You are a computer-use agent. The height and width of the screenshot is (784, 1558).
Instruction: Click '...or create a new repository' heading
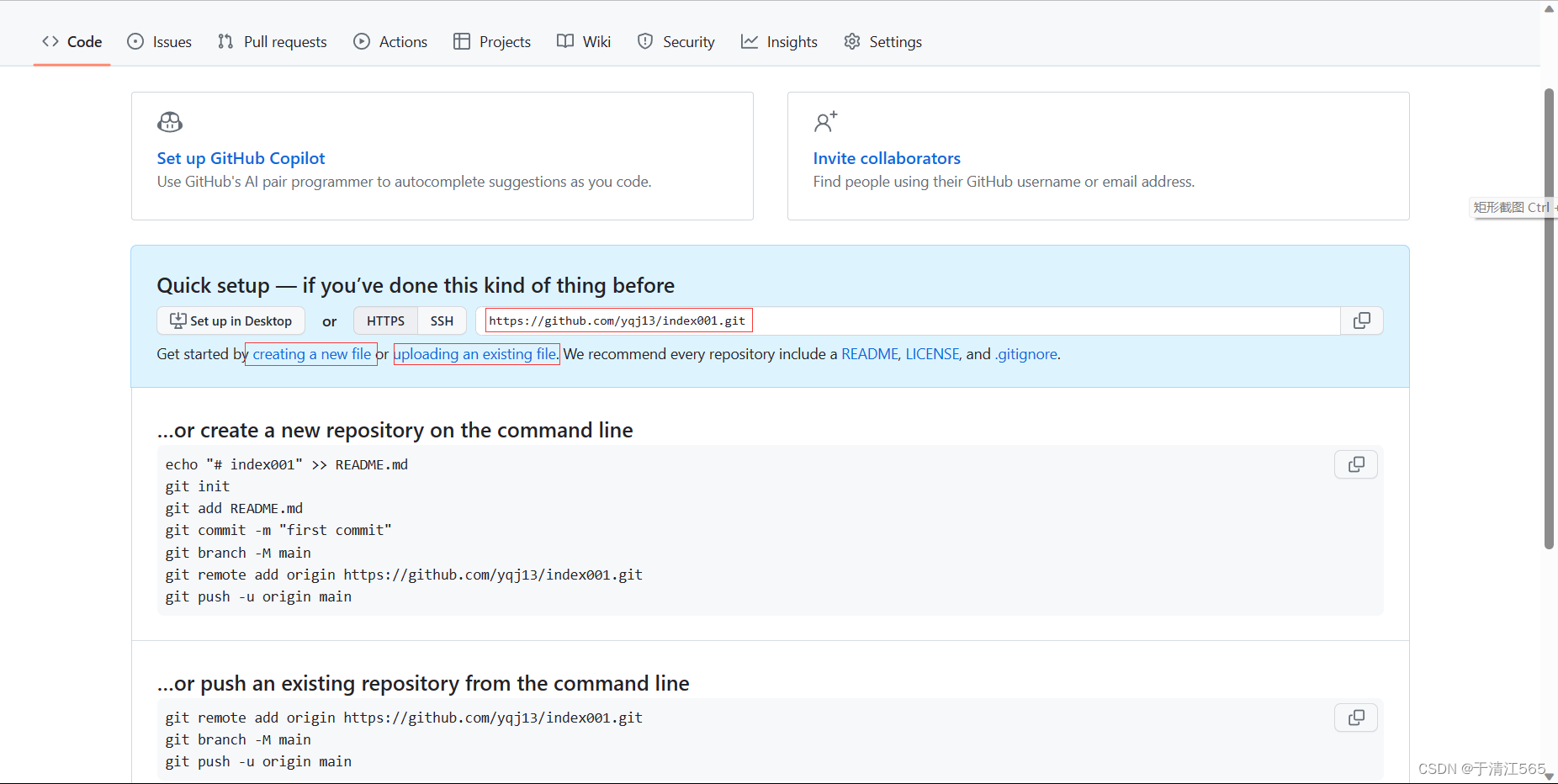pos(395,431)
